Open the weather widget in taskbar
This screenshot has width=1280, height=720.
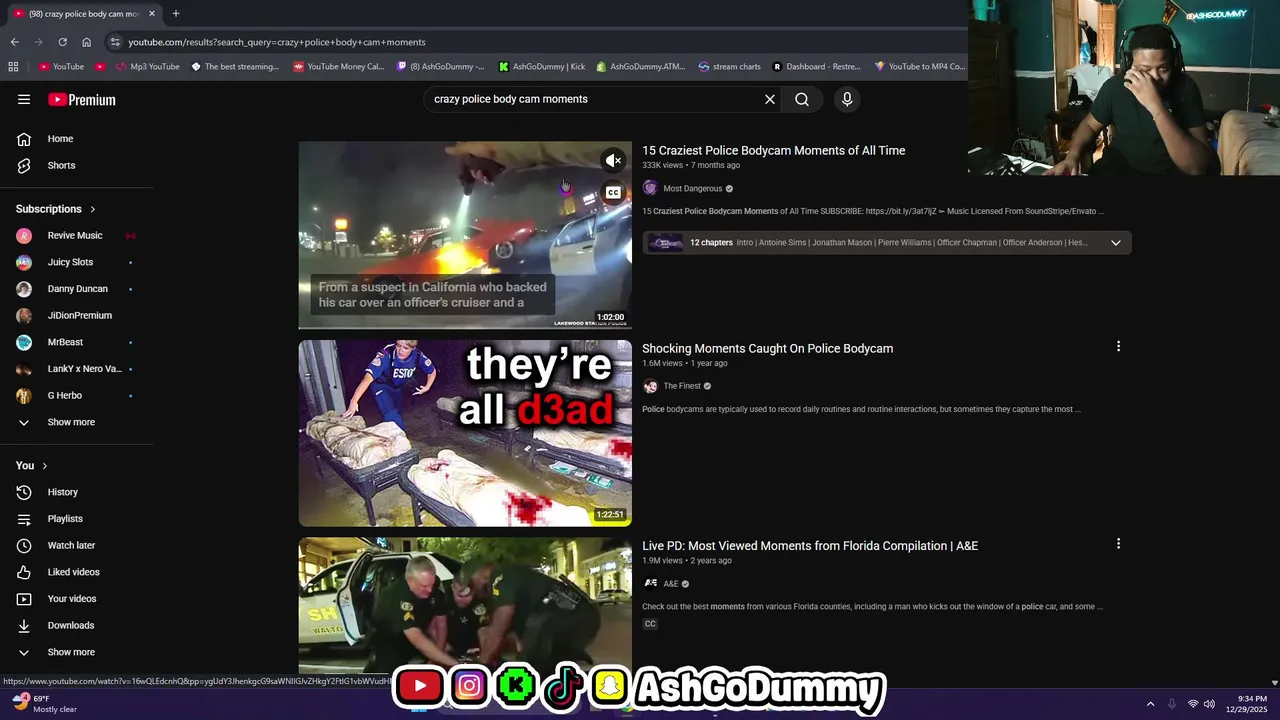pos(45,704)
